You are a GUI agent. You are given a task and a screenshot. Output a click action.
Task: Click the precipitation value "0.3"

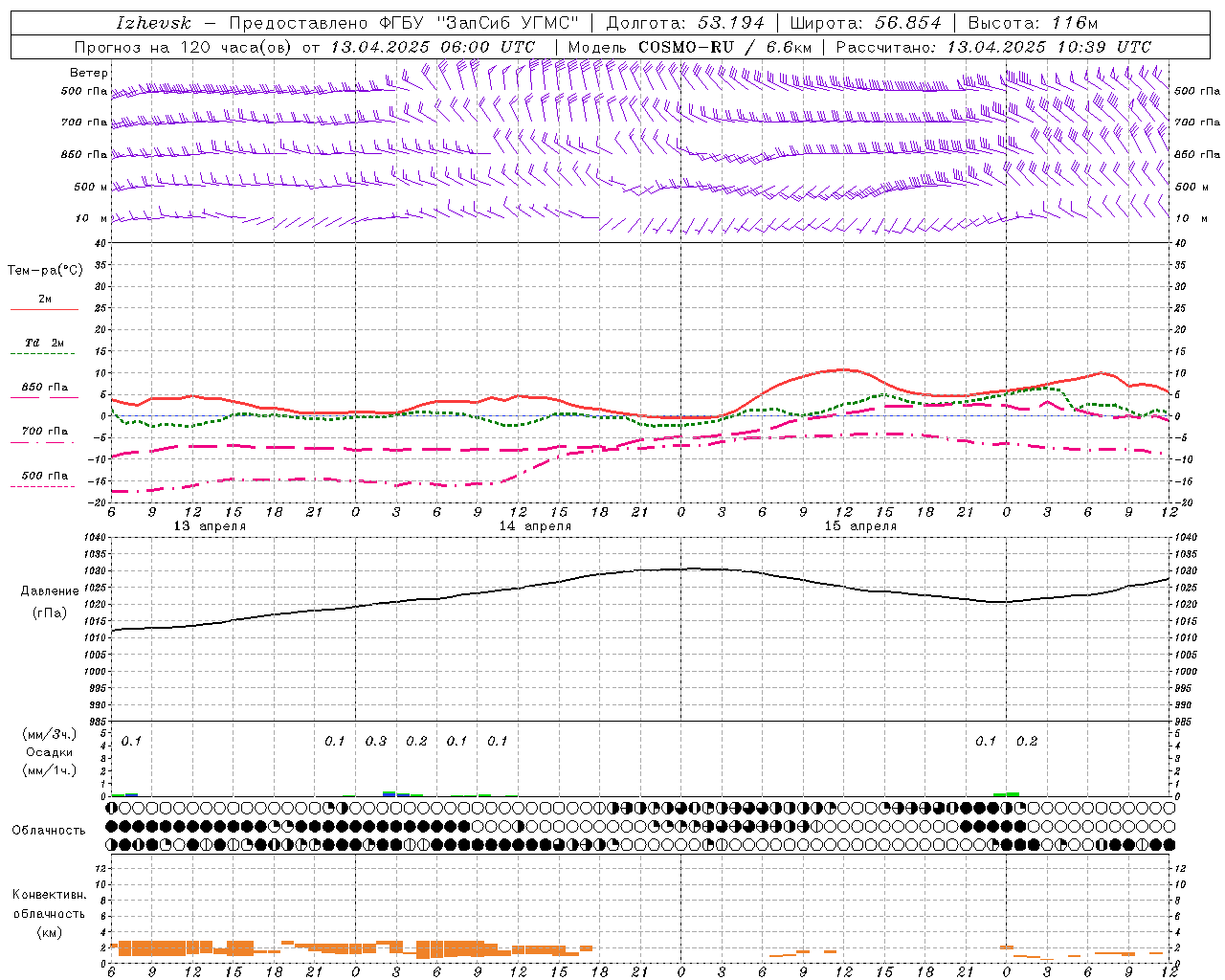(376, 742)
